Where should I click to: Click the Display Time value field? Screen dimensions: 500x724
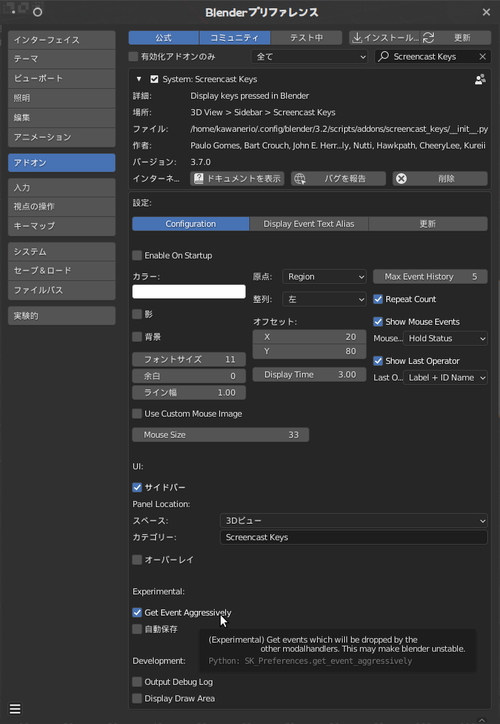click(309, 374)
